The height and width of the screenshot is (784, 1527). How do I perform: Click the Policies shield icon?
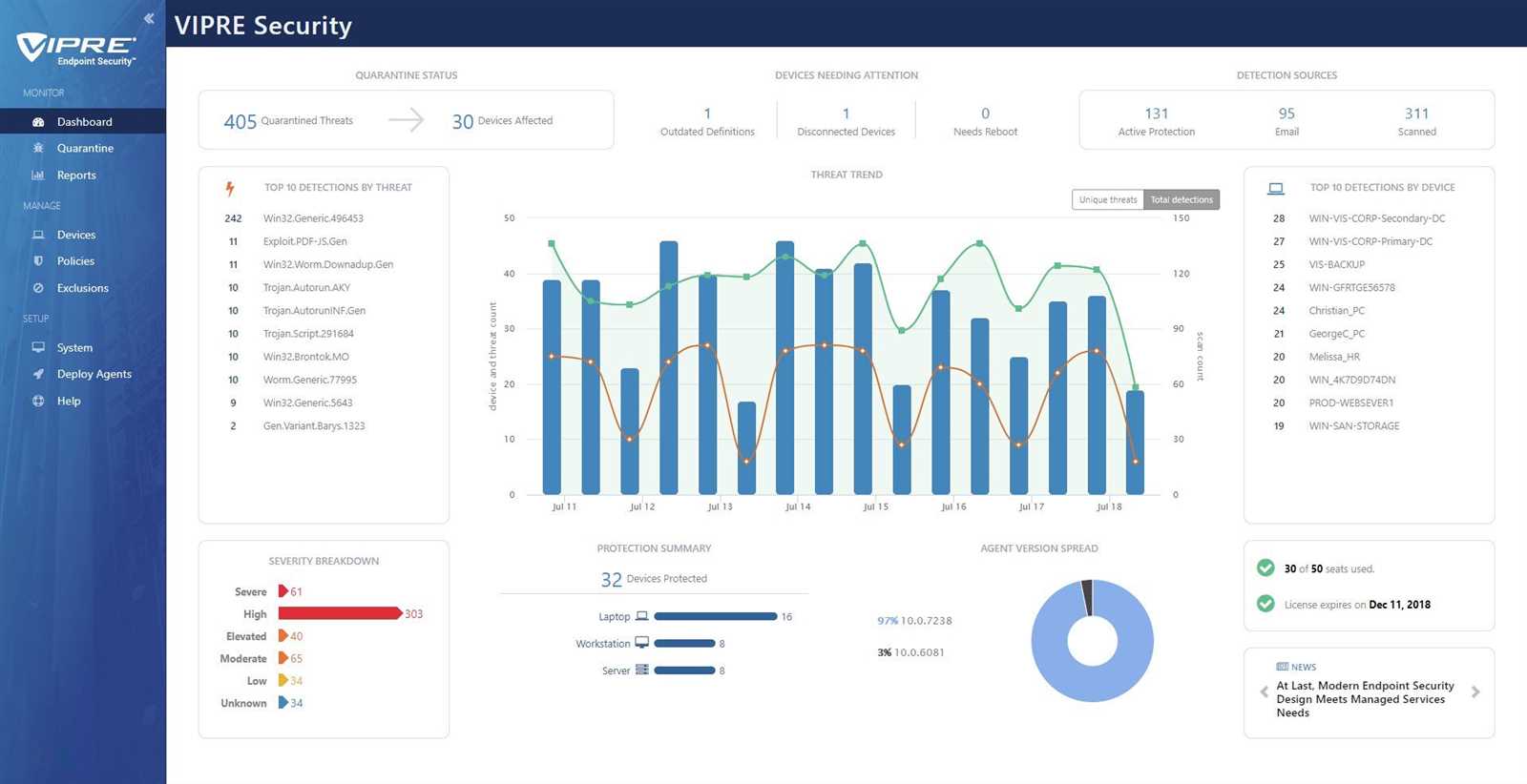click(x=38, y=261)
